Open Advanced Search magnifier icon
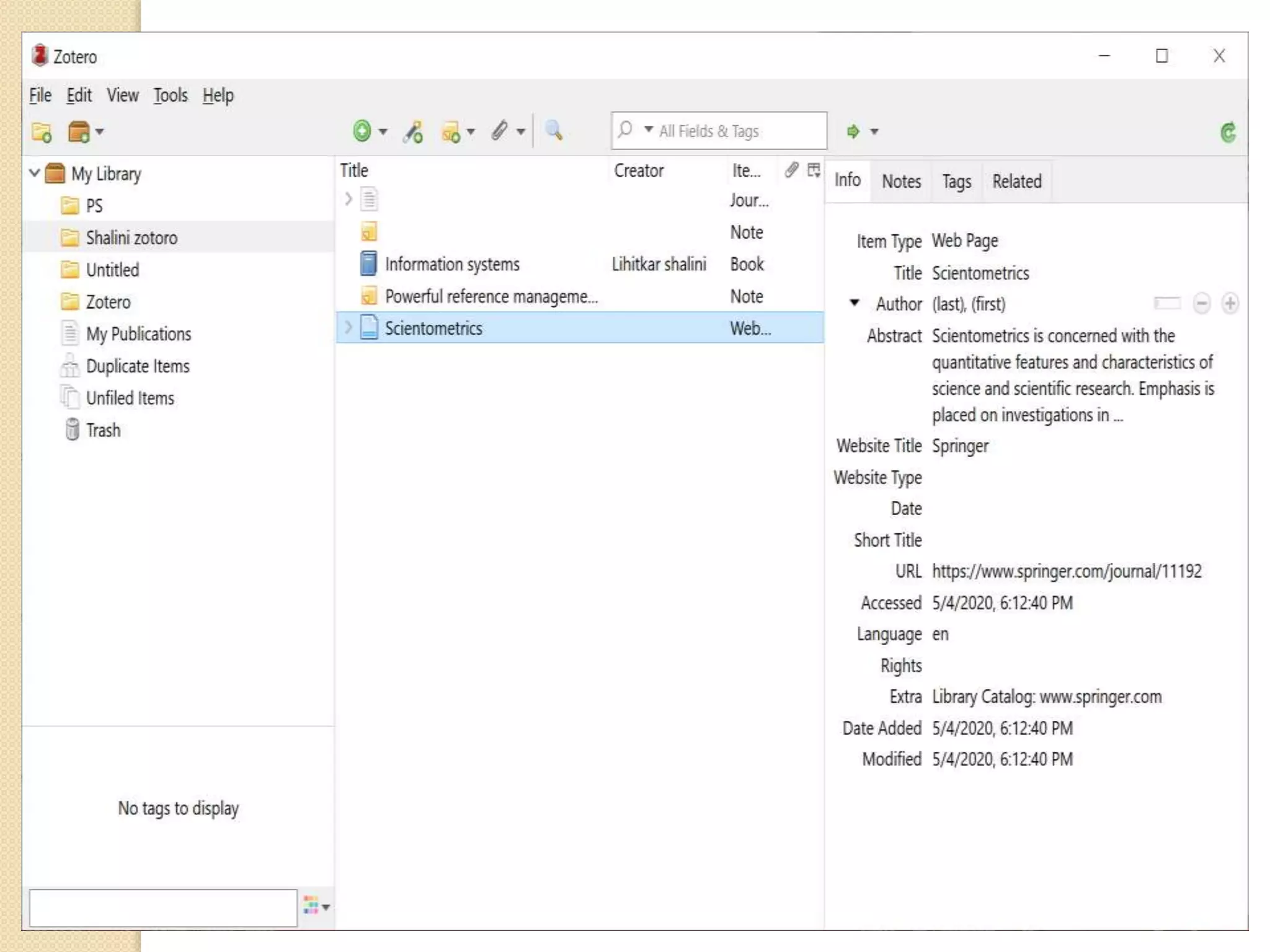 [553, 131]
